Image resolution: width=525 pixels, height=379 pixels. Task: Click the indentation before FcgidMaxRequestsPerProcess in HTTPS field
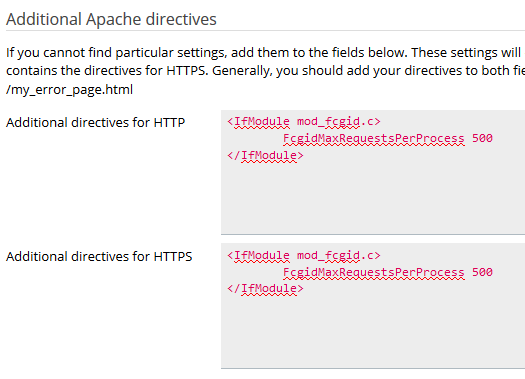255,272
